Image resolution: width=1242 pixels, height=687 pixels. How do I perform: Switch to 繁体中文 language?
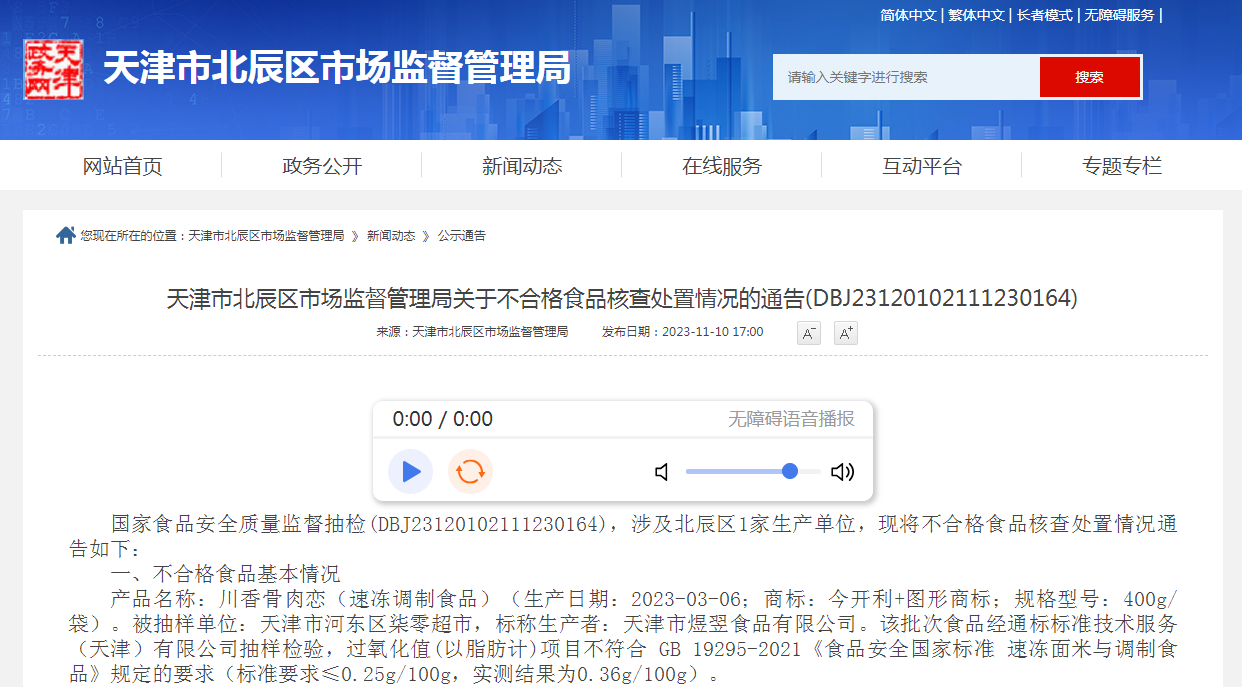pyautogui.click(x=976, y=15)
